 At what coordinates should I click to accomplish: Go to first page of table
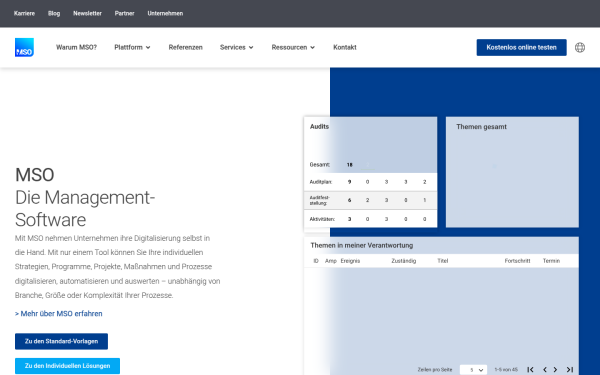tap(530, 369)
